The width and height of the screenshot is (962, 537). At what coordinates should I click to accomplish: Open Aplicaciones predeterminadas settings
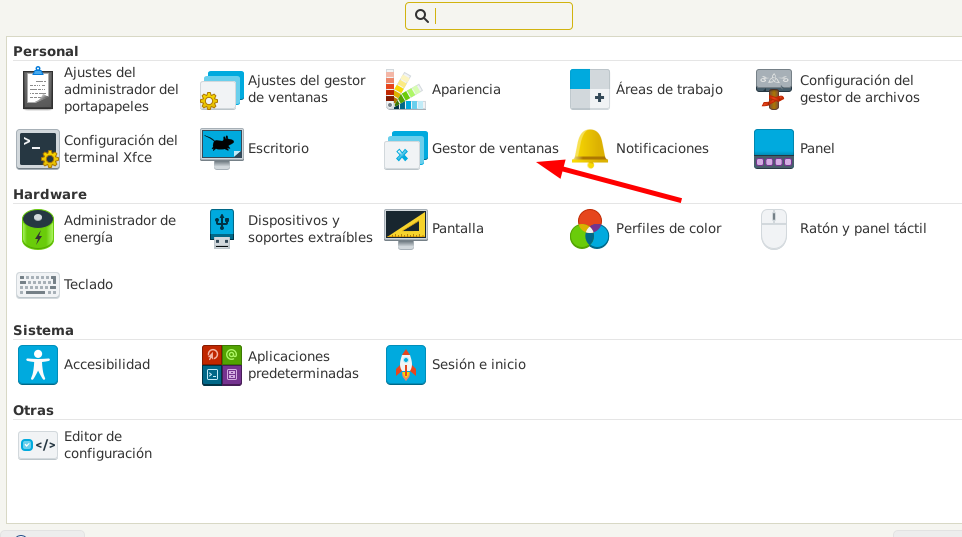click(x=221, y=365)
